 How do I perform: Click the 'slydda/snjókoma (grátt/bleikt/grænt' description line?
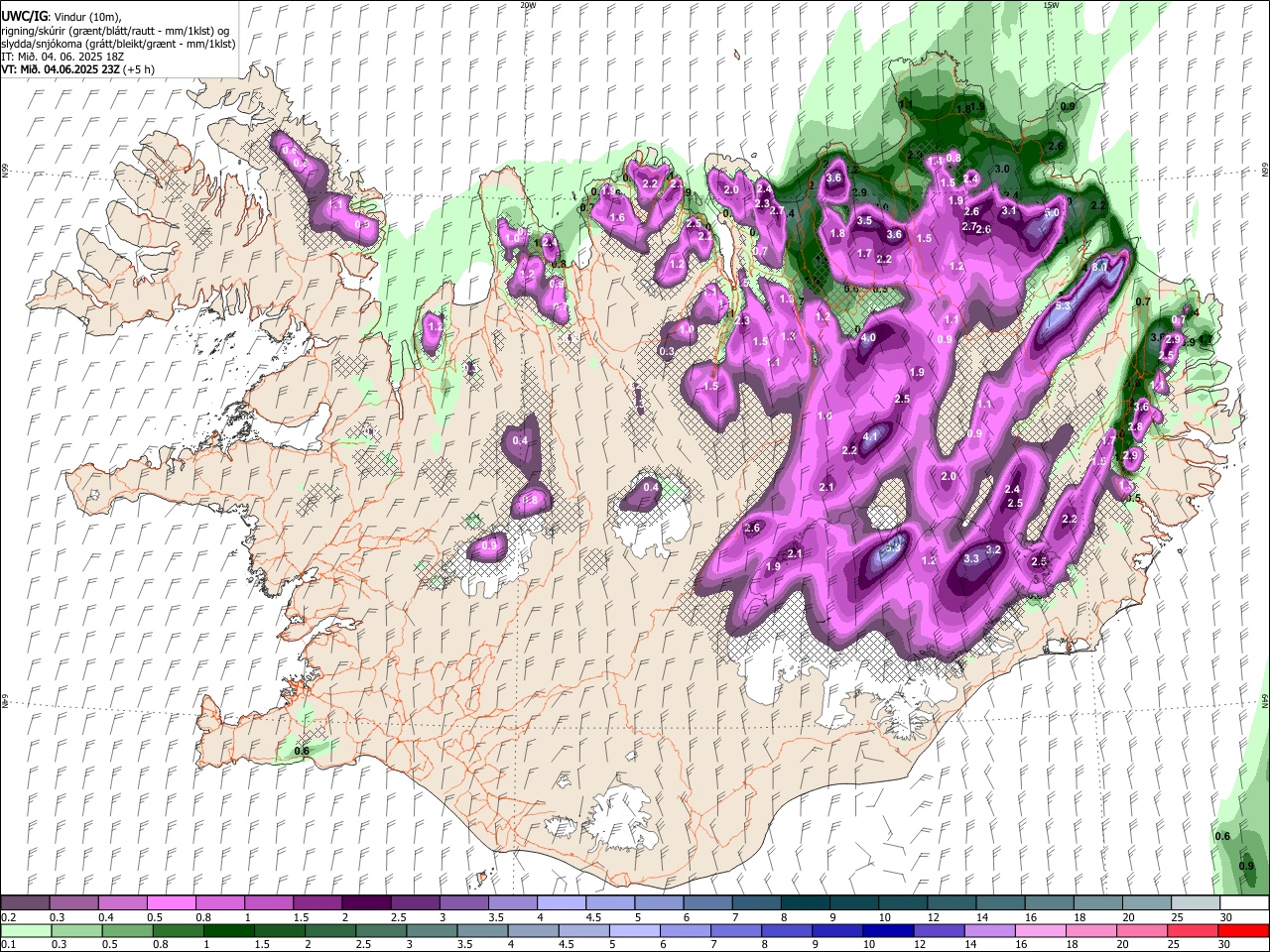click(x=118, y=44)
